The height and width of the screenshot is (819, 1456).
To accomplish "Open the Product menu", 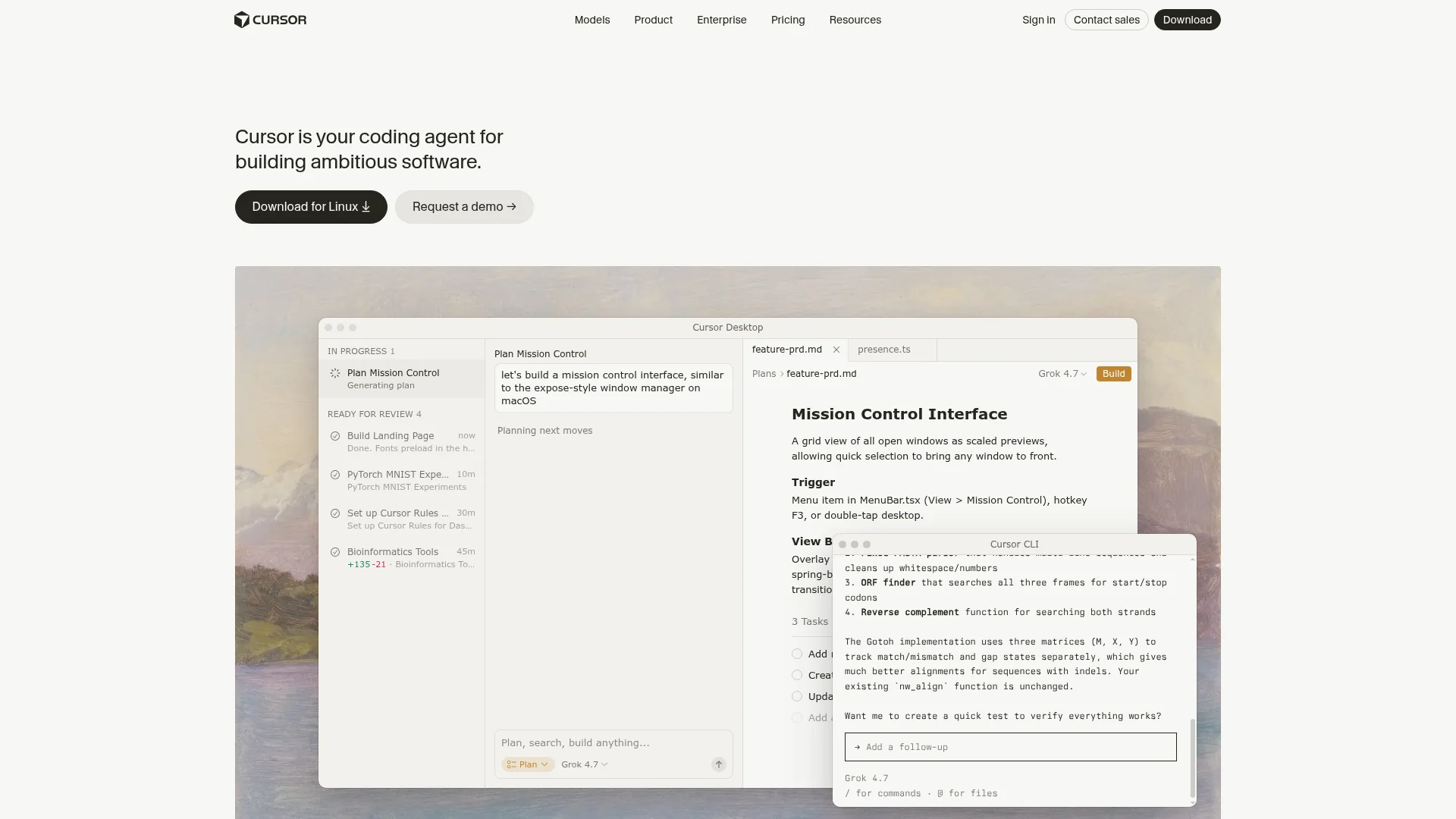I will 653,20.
